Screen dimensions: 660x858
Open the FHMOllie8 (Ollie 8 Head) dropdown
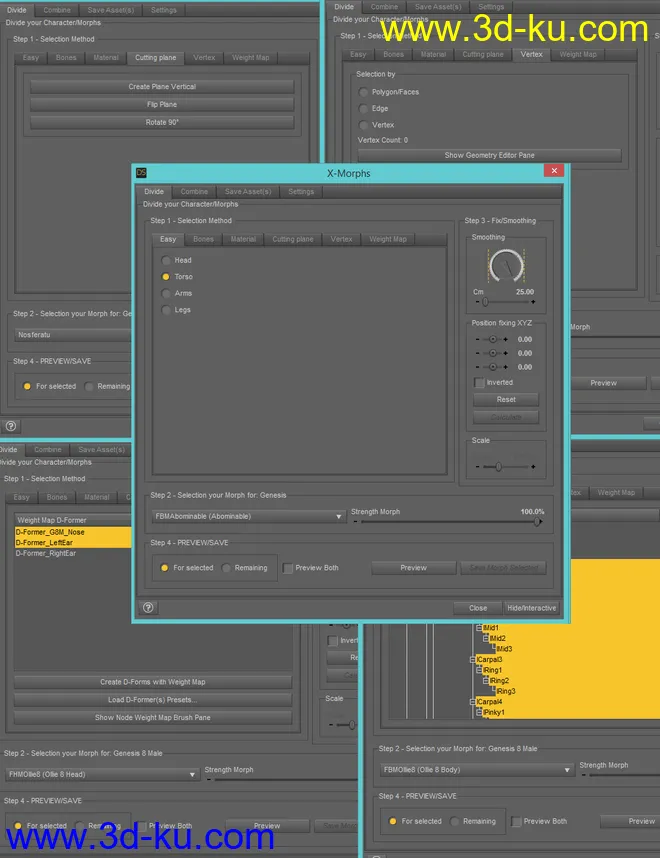click(x=107, y=774)
